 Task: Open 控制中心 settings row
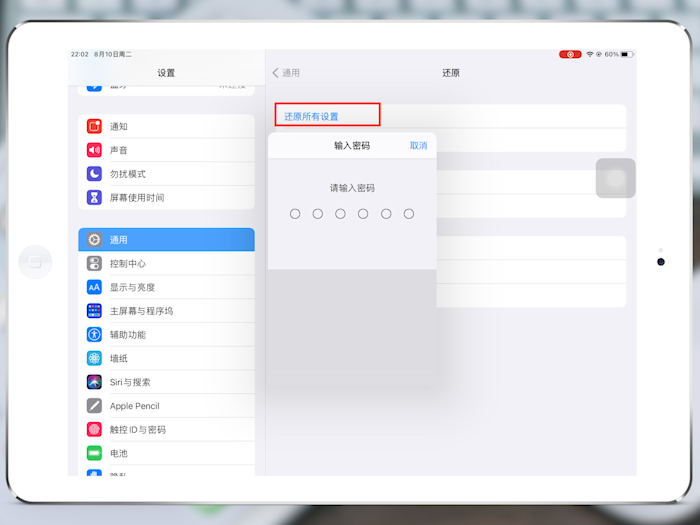[166, 263]
